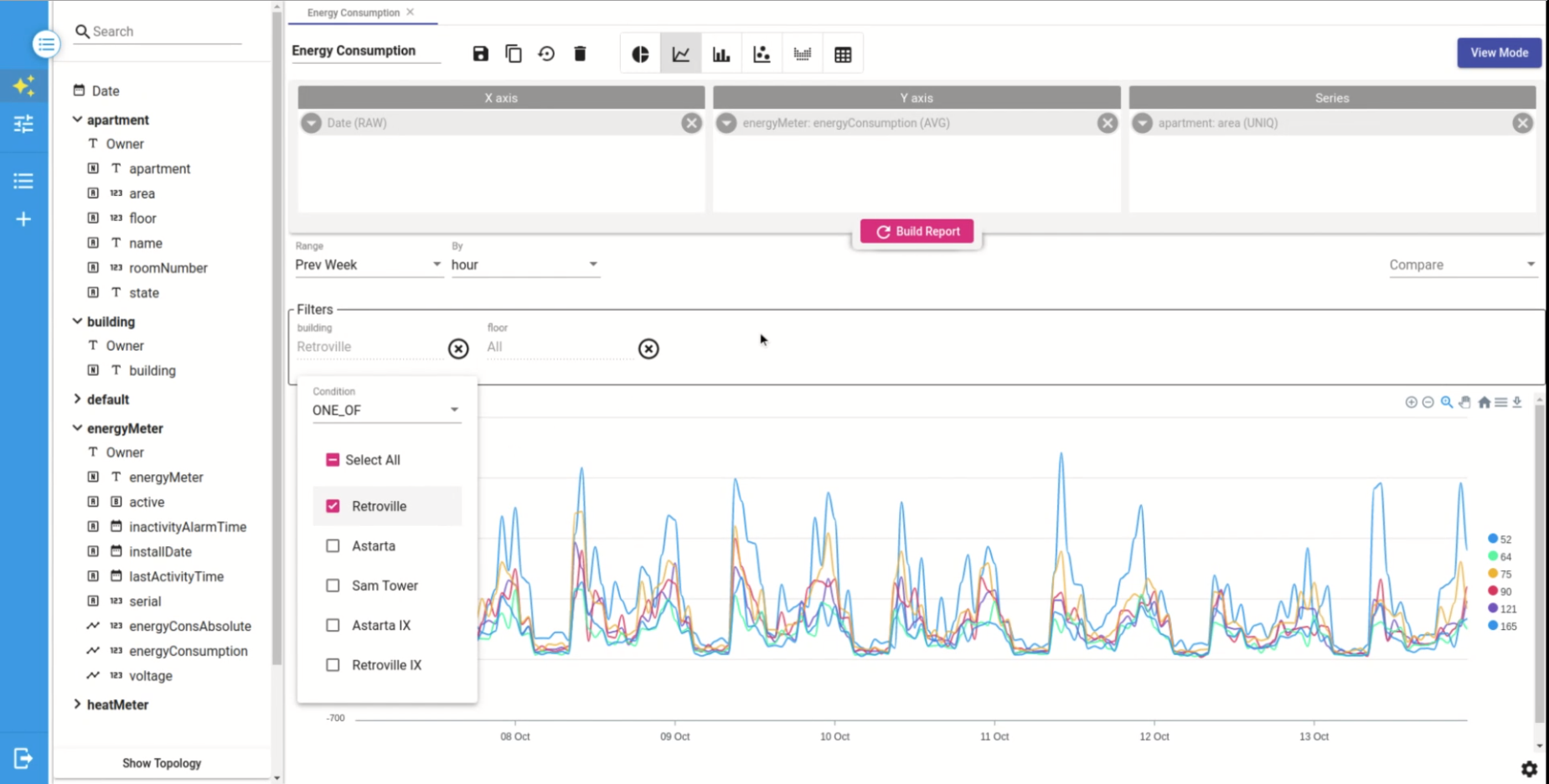The height and width of the screenshot is (784, 1549).
Task: Switch to table view icon
Action: click(x=843, y=54)
